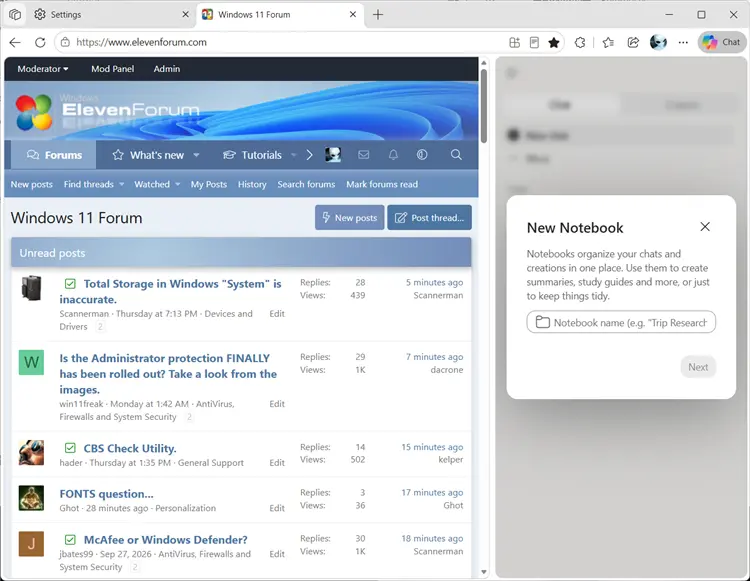Image resolution: width=750 pixels, height=581 pixels.
Task: Edit the FONTS question thread
Action: [276, 508]
